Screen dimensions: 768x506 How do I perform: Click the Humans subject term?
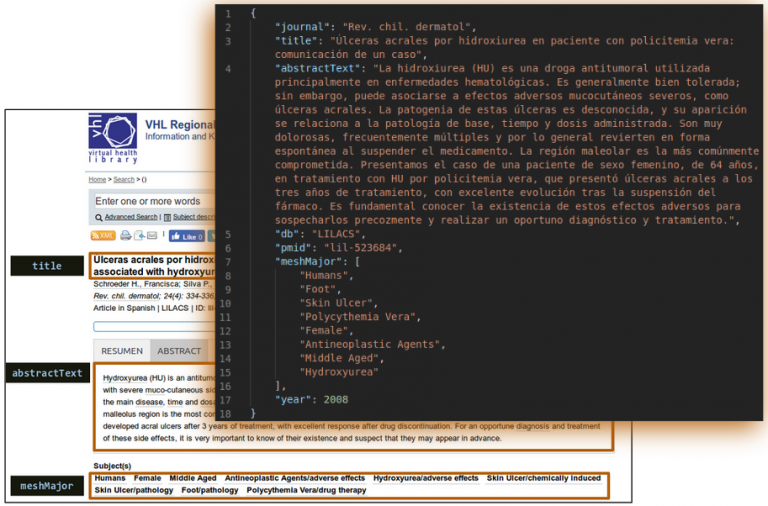(110, 478)
